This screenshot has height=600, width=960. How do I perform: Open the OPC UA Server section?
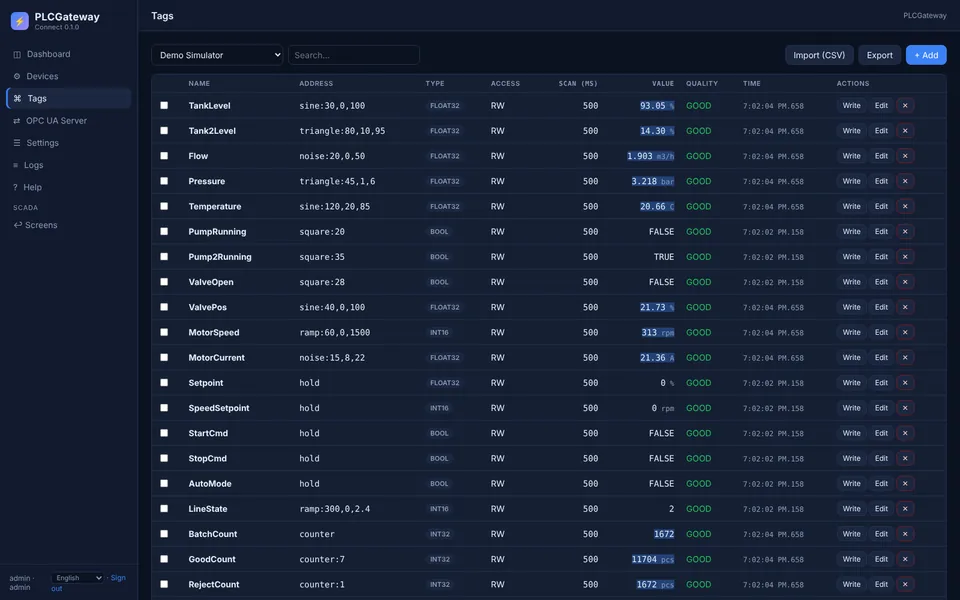coord(69,121)
